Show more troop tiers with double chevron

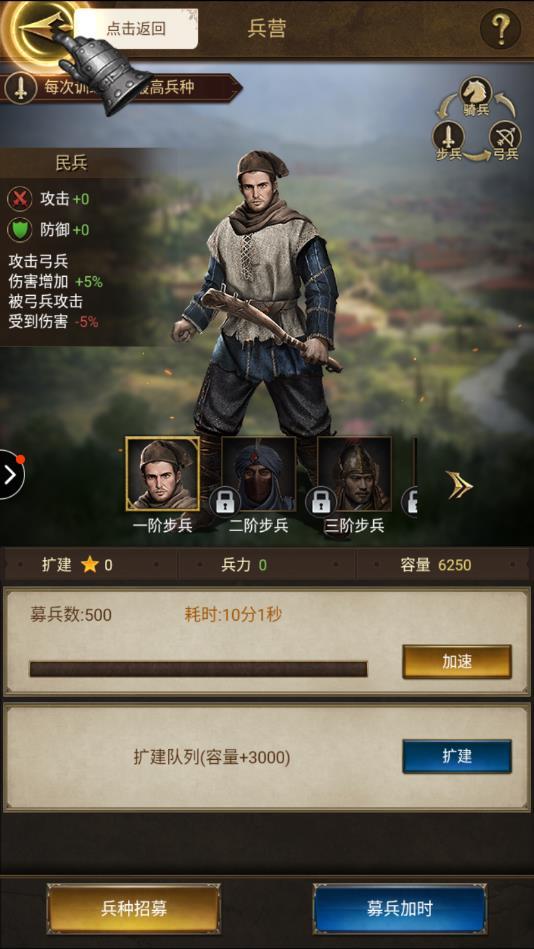pos(460,485)
